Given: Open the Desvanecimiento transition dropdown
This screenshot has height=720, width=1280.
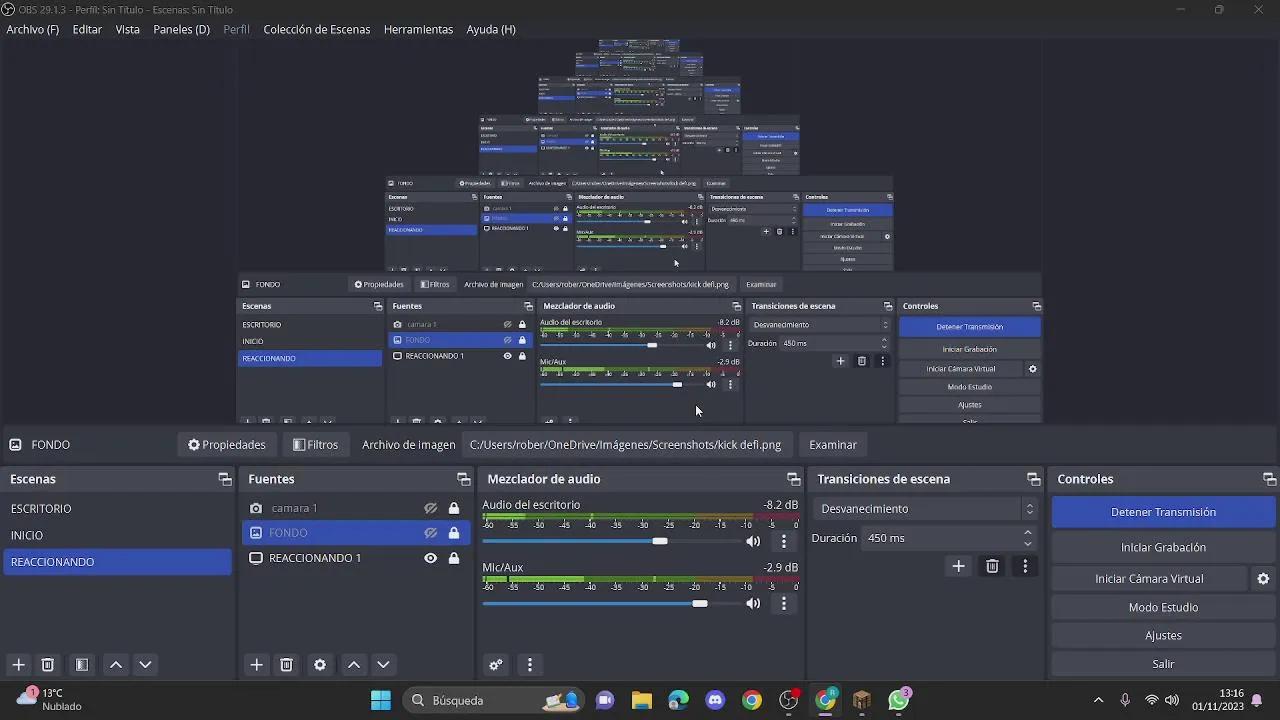Looking at the screenshot, I should pyautogui.click(x=925, y=509).
